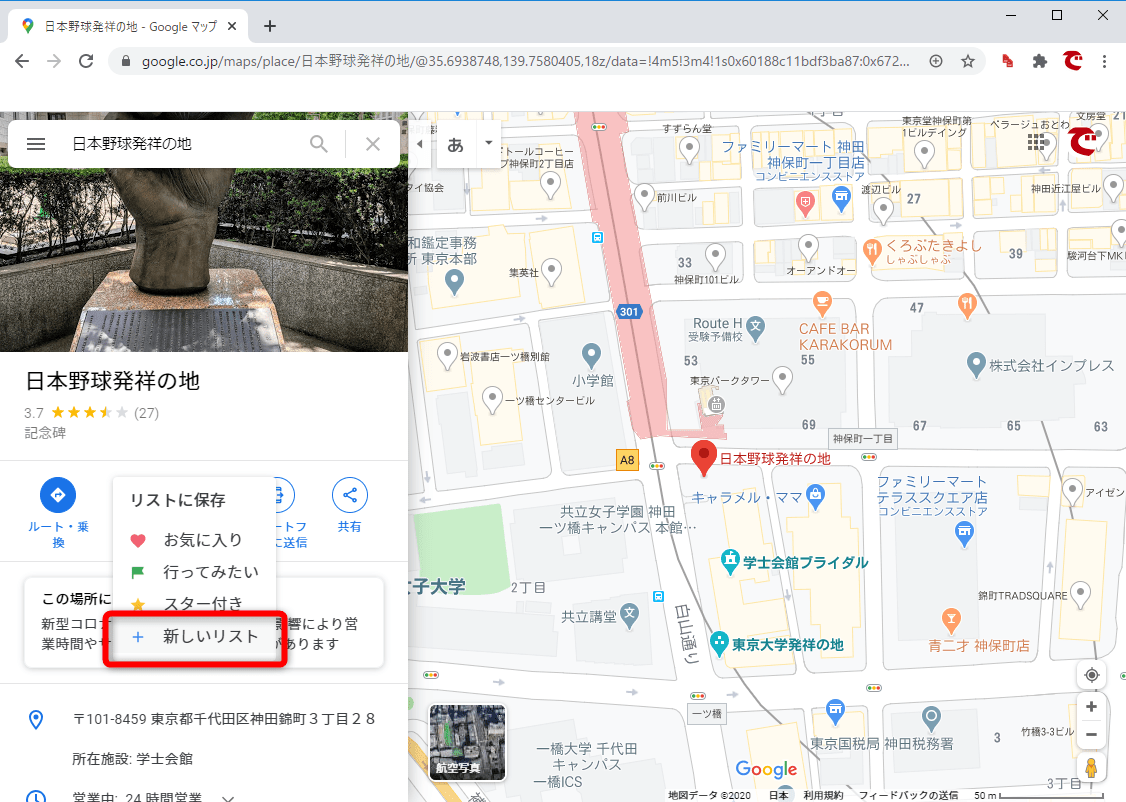Click フィードバックの送信 link
Viewport: 1126px width, 802px height.
(x=908, y=795)
